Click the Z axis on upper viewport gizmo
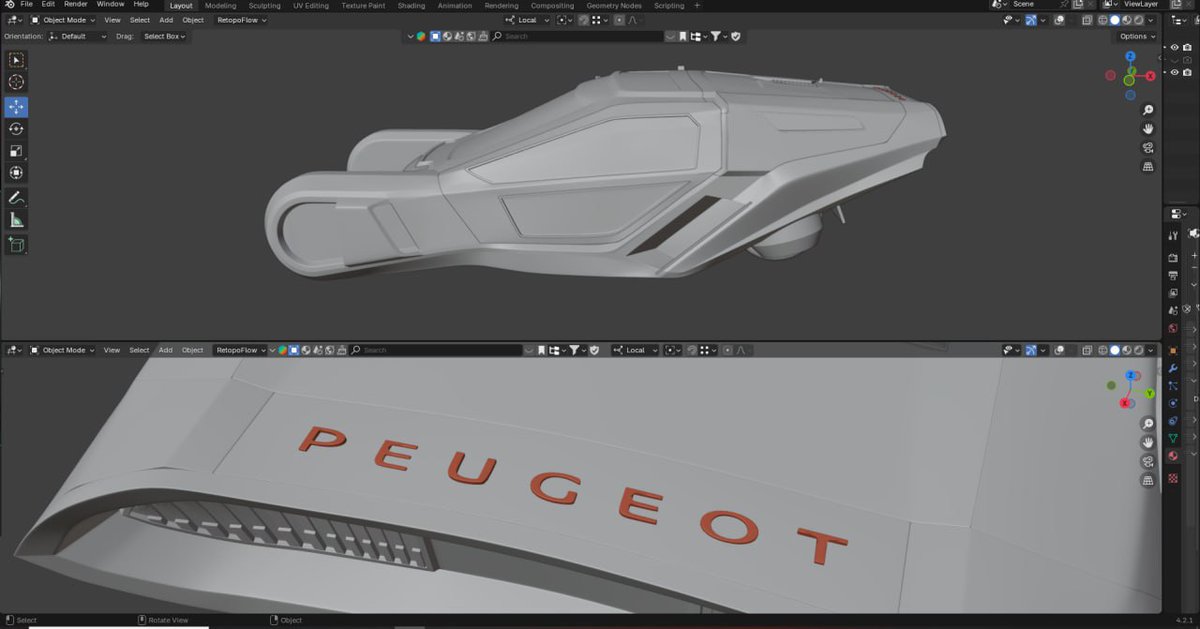Screen dimensions: 1200x629 click(1130, 57)
